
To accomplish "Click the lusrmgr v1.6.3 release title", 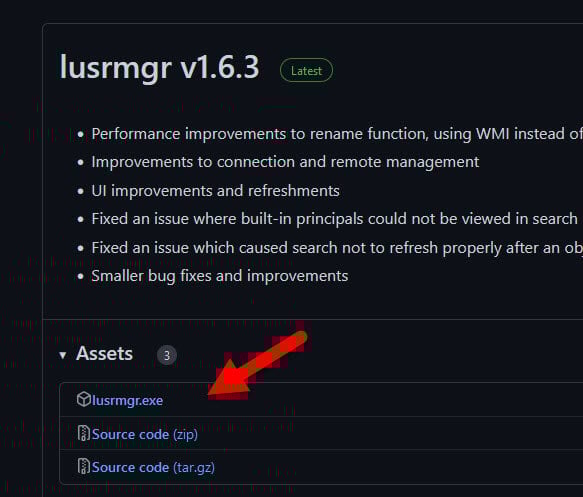I will point(160,67).
